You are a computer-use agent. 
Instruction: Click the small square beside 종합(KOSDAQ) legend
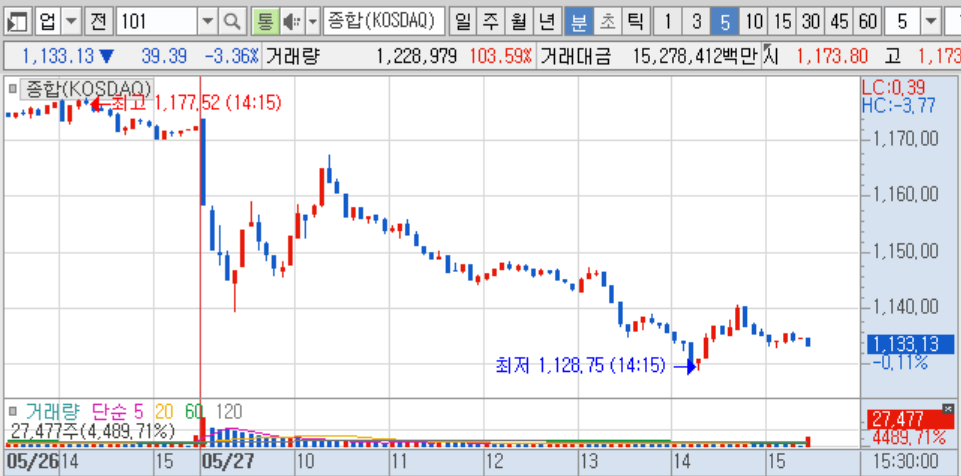tap(12, 88)
